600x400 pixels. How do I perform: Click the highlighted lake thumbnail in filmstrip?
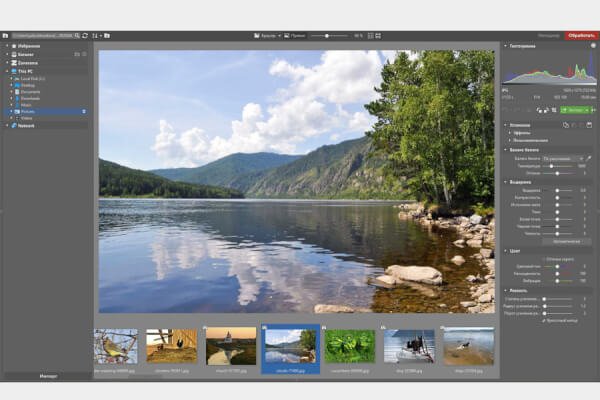(290, 349)
